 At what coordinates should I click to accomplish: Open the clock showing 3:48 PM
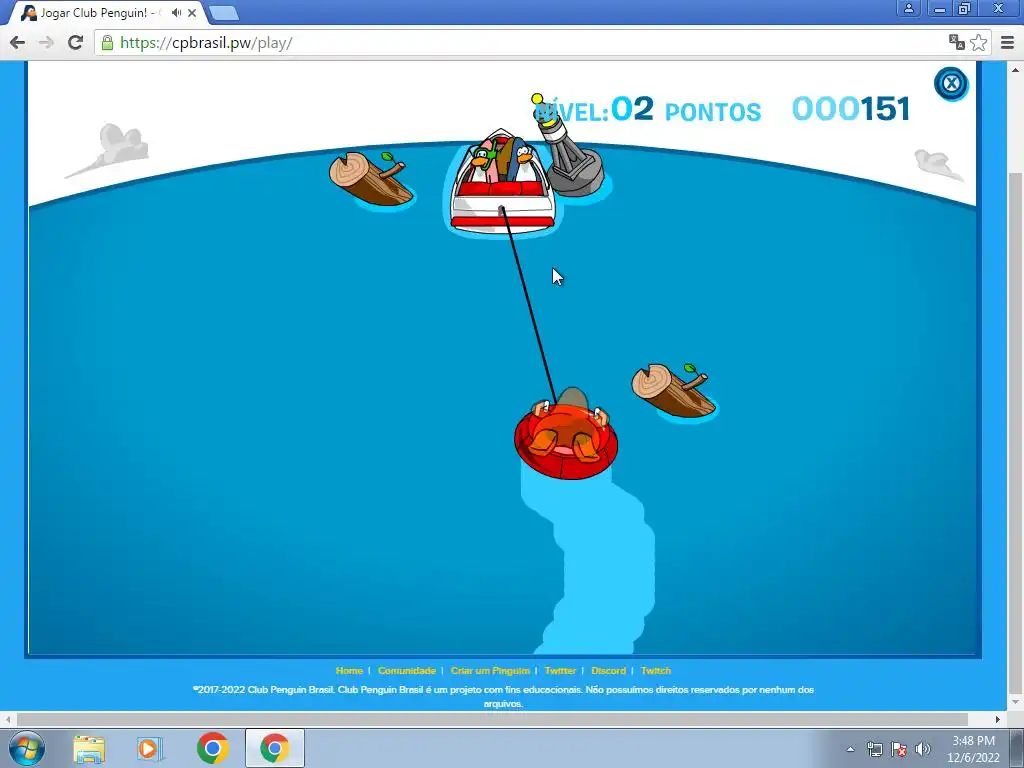point(973,749)
